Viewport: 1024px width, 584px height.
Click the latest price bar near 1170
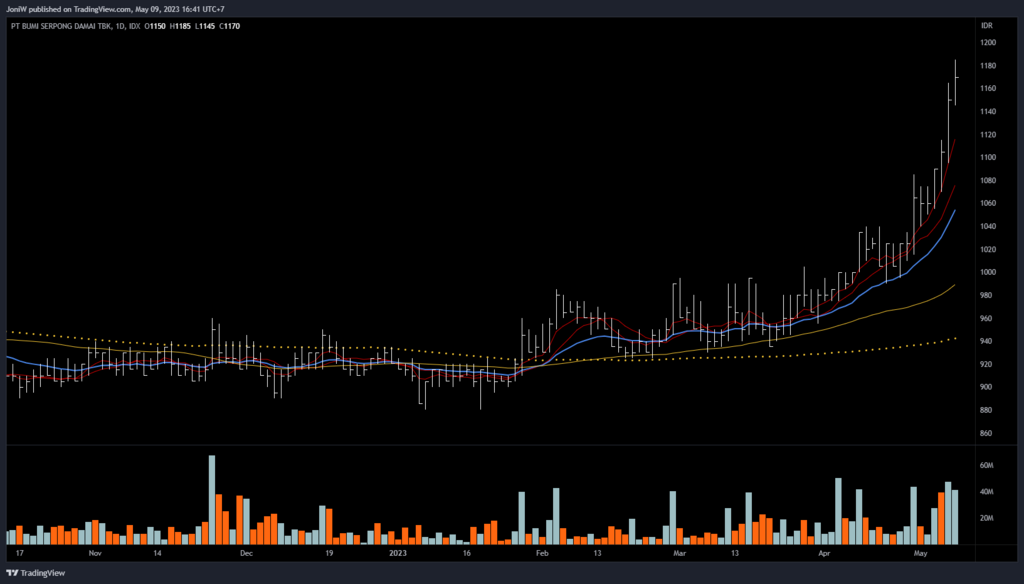click(x=956, y=80)
